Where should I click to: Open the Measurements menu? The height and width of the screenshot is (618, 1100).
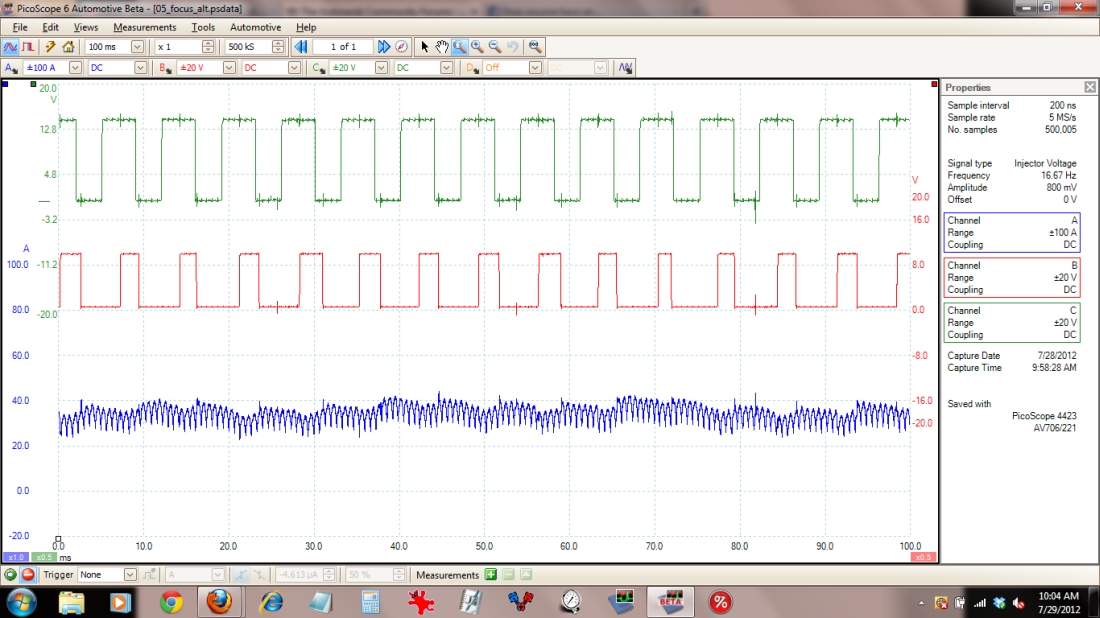(145, 27)
